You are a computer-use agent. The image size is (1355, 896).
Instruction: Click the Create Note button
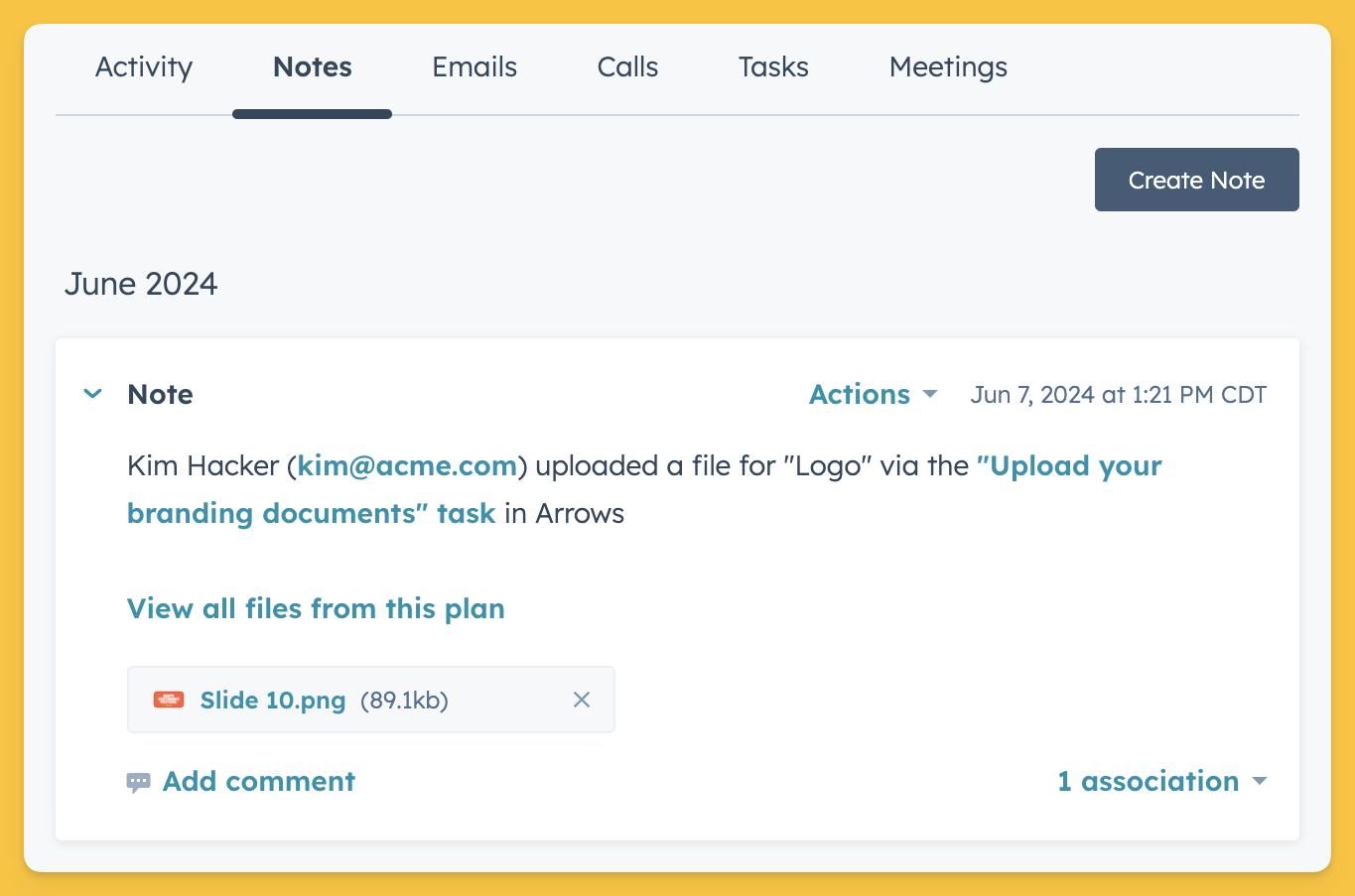pyautogui.click(x=1196, y=180)
